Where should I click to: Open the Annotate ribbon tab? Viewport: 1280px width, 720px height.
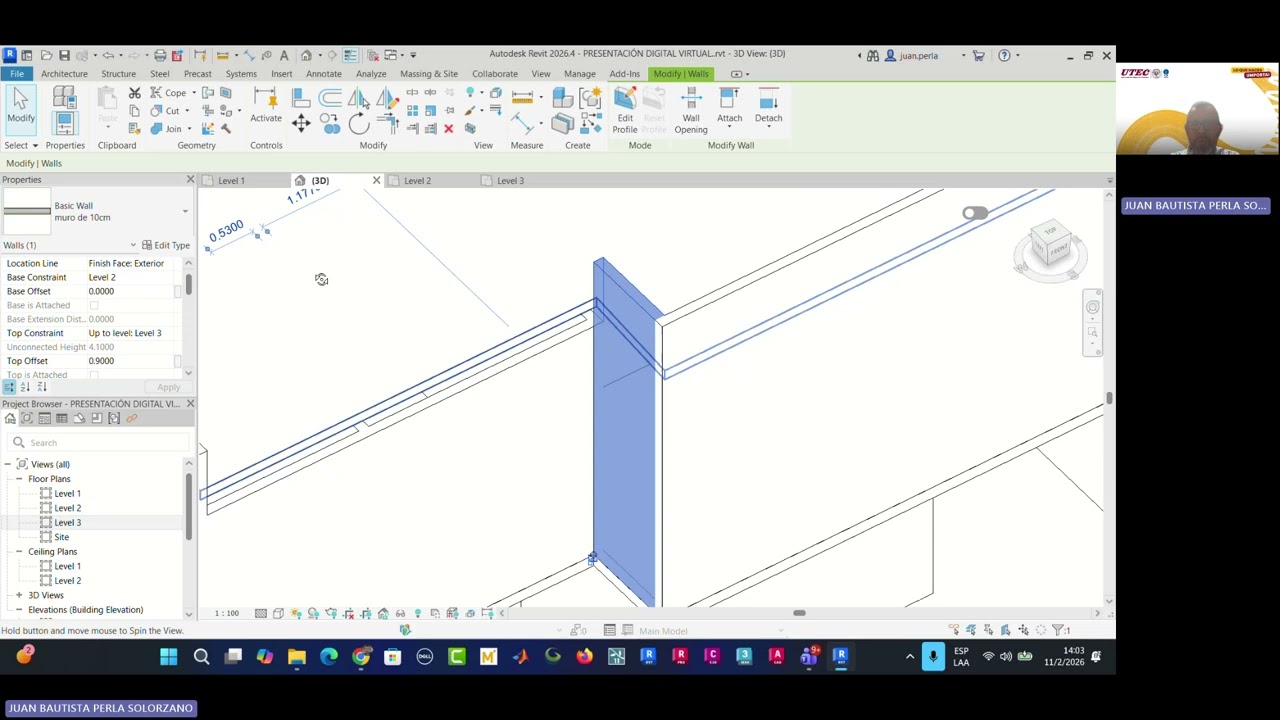tap(323, 74)
